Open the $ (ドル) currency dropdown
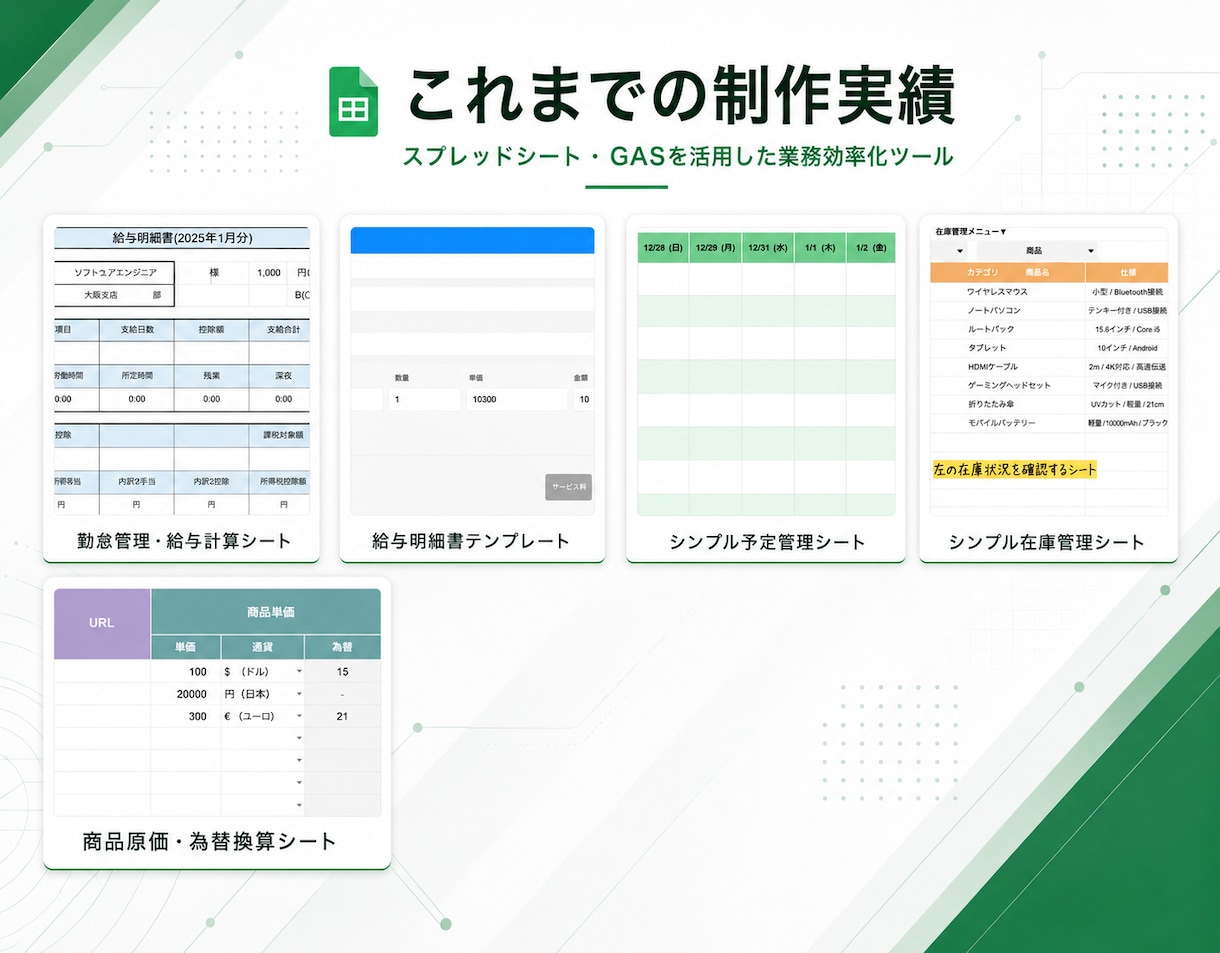The image size is (1220, 953). [262, 672]
